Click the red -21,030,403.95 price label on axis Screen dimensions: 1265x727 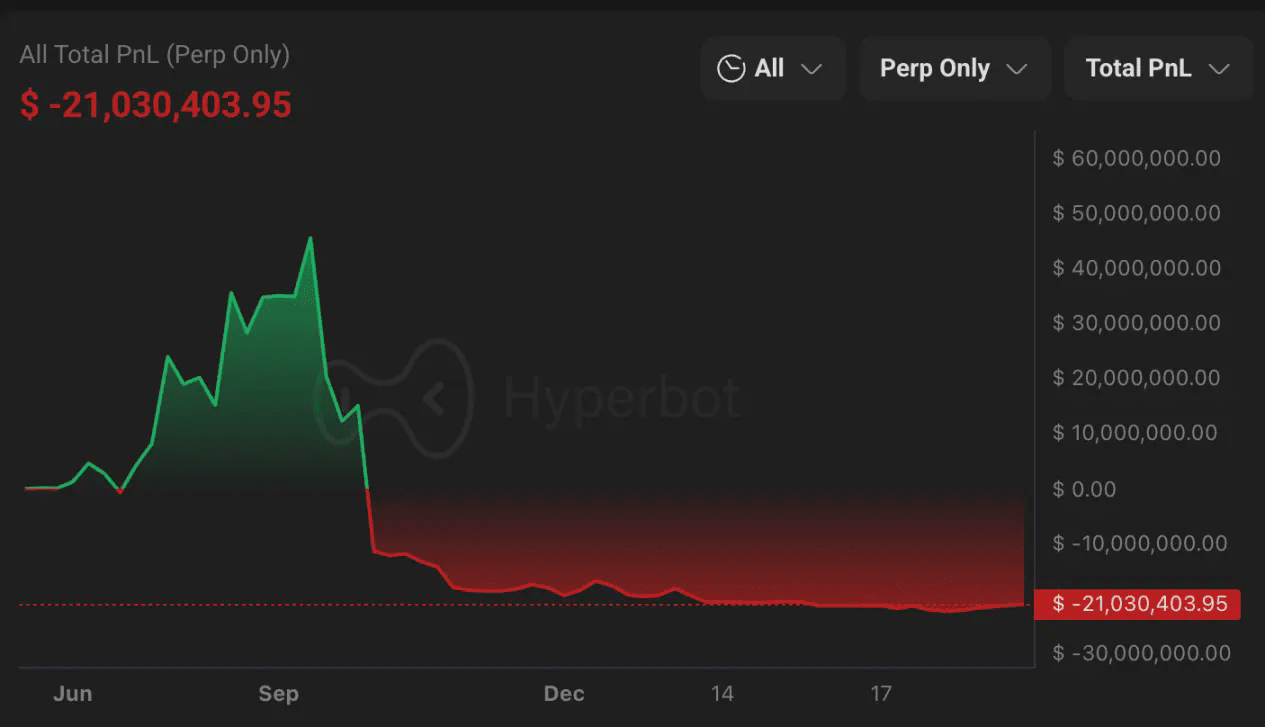[1137, 604]
